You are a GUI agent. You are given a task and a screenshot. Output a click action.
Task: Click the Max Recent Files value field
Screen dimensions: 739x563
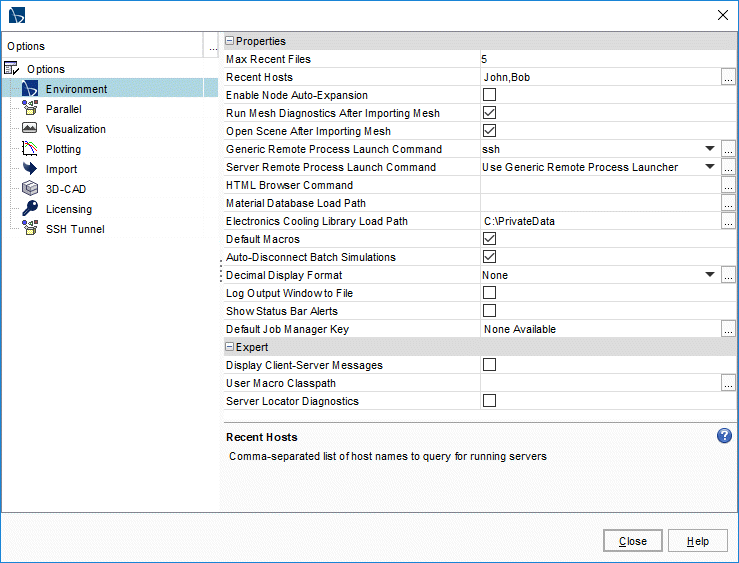coord(600,59)
